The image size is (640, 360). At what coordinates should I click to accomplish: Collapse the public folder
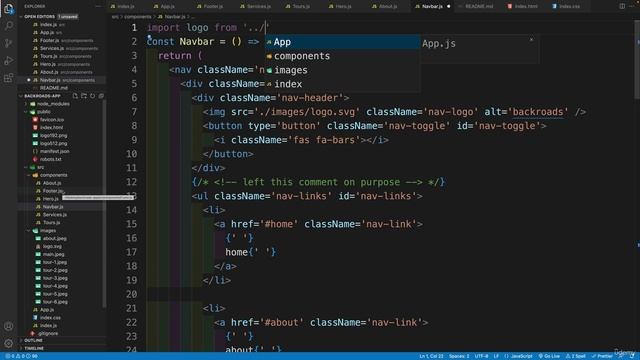tap(43, 112)
